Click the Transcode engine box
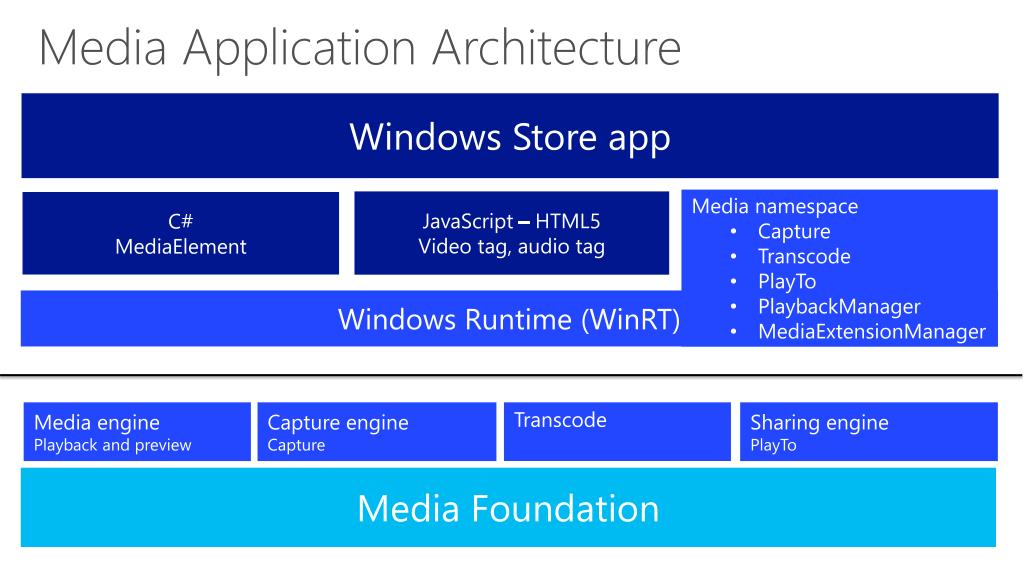Image resolution: width=1023 pixels, height=575 pixels. coord(617,431)
